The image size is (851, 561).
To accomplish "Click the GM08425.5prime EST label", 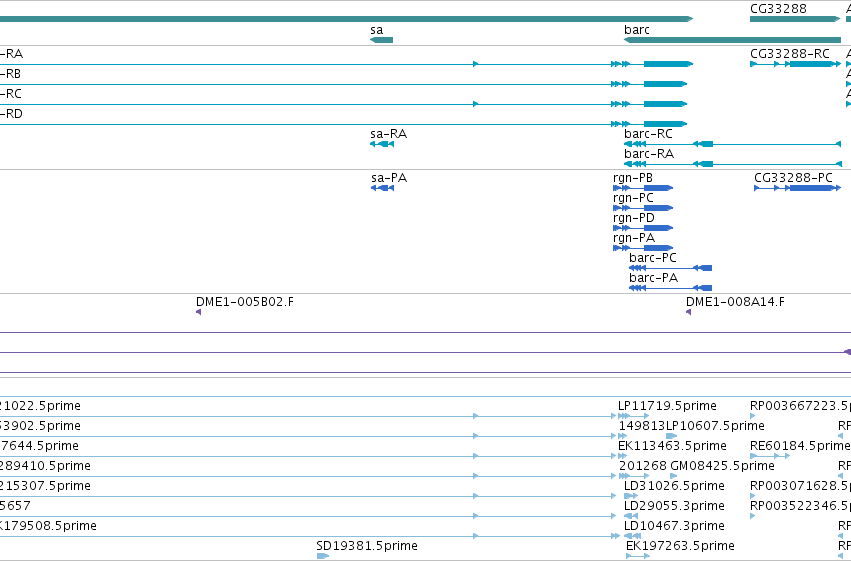I will [x=722, y=466].
